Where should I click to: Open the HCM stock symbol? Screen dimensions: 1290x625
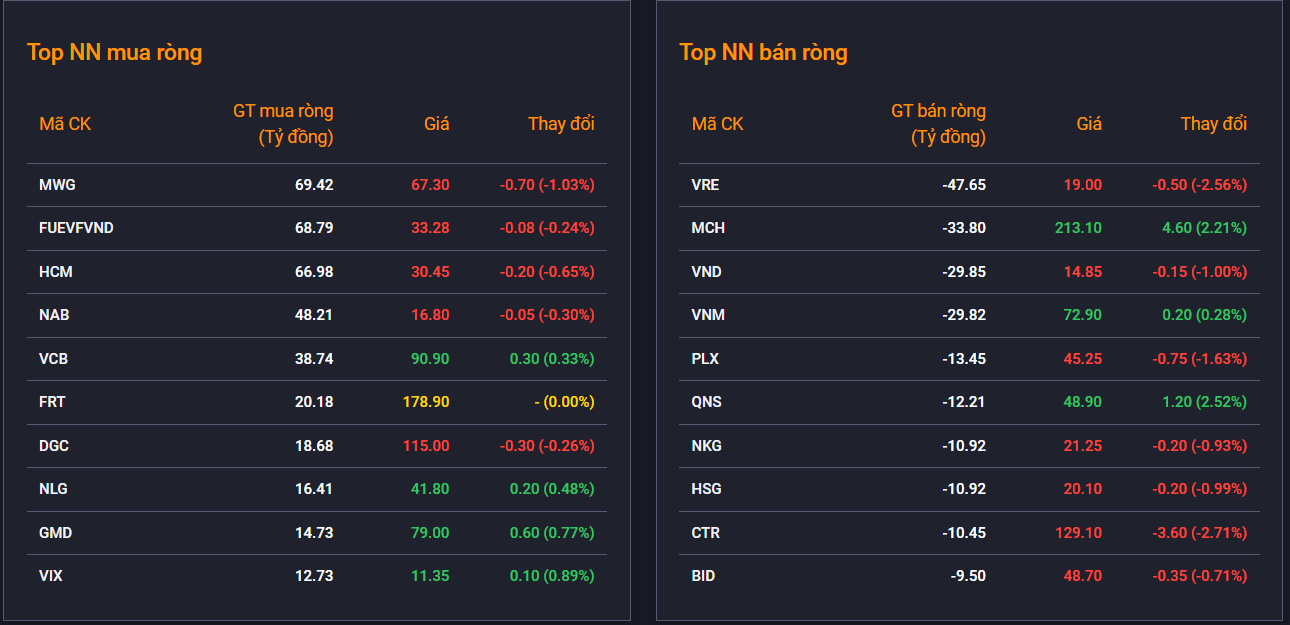tap(56, 272)
